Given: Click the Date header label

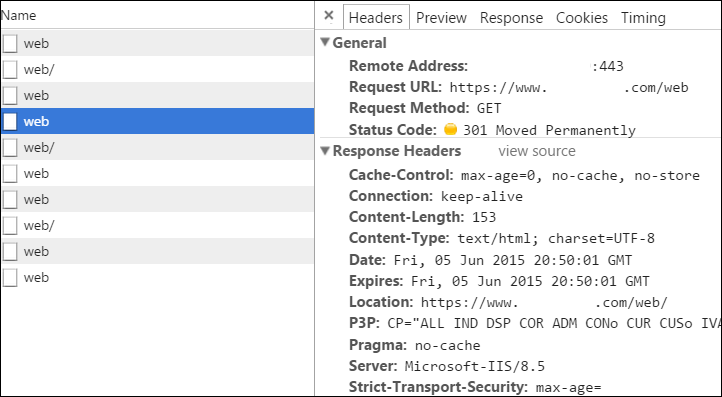Looking at the screenshot, I should point(367,260).
